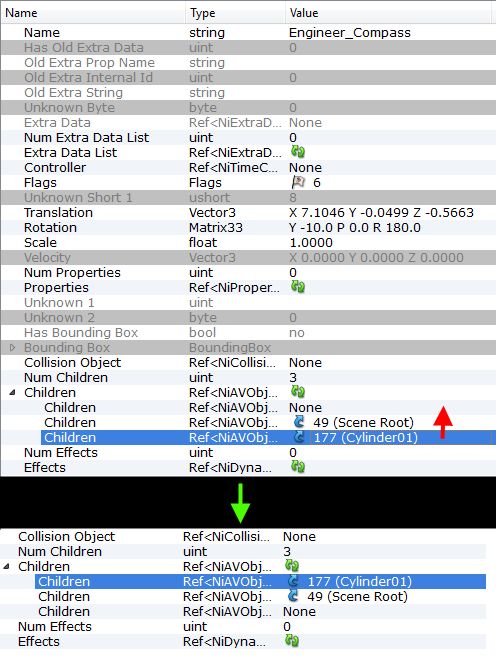The image size is (496, 659).
Task: Click the link arrow icon beside 49 (Scene Root) in upper panel
Action: coord(299,422)
